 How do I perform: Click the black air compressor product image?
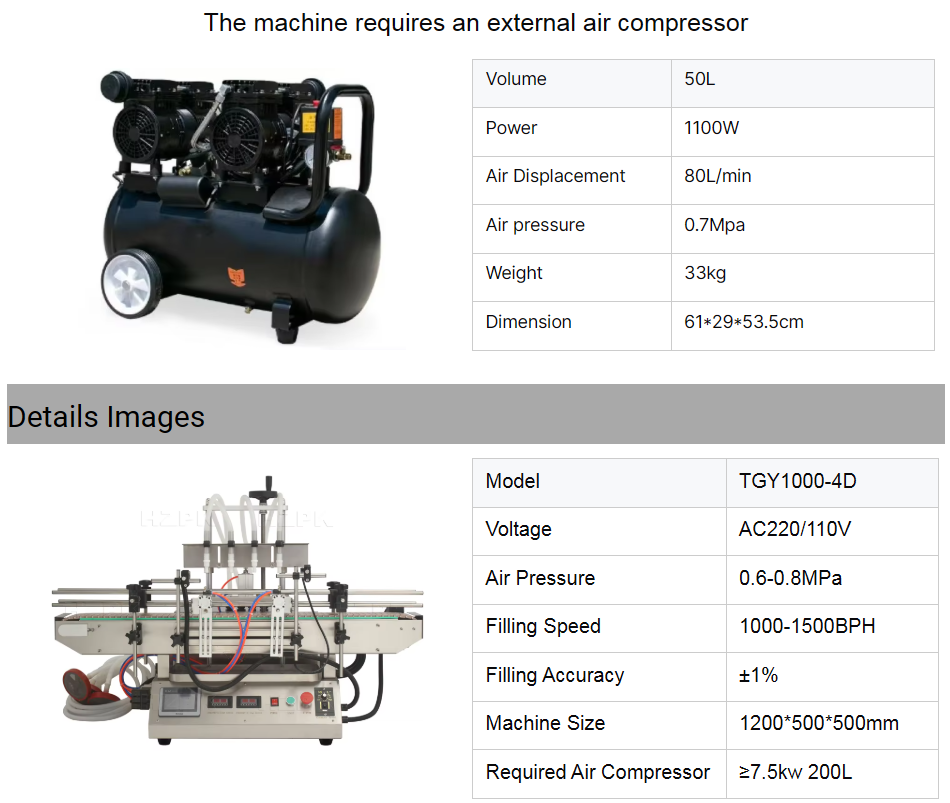coord(238,205)
